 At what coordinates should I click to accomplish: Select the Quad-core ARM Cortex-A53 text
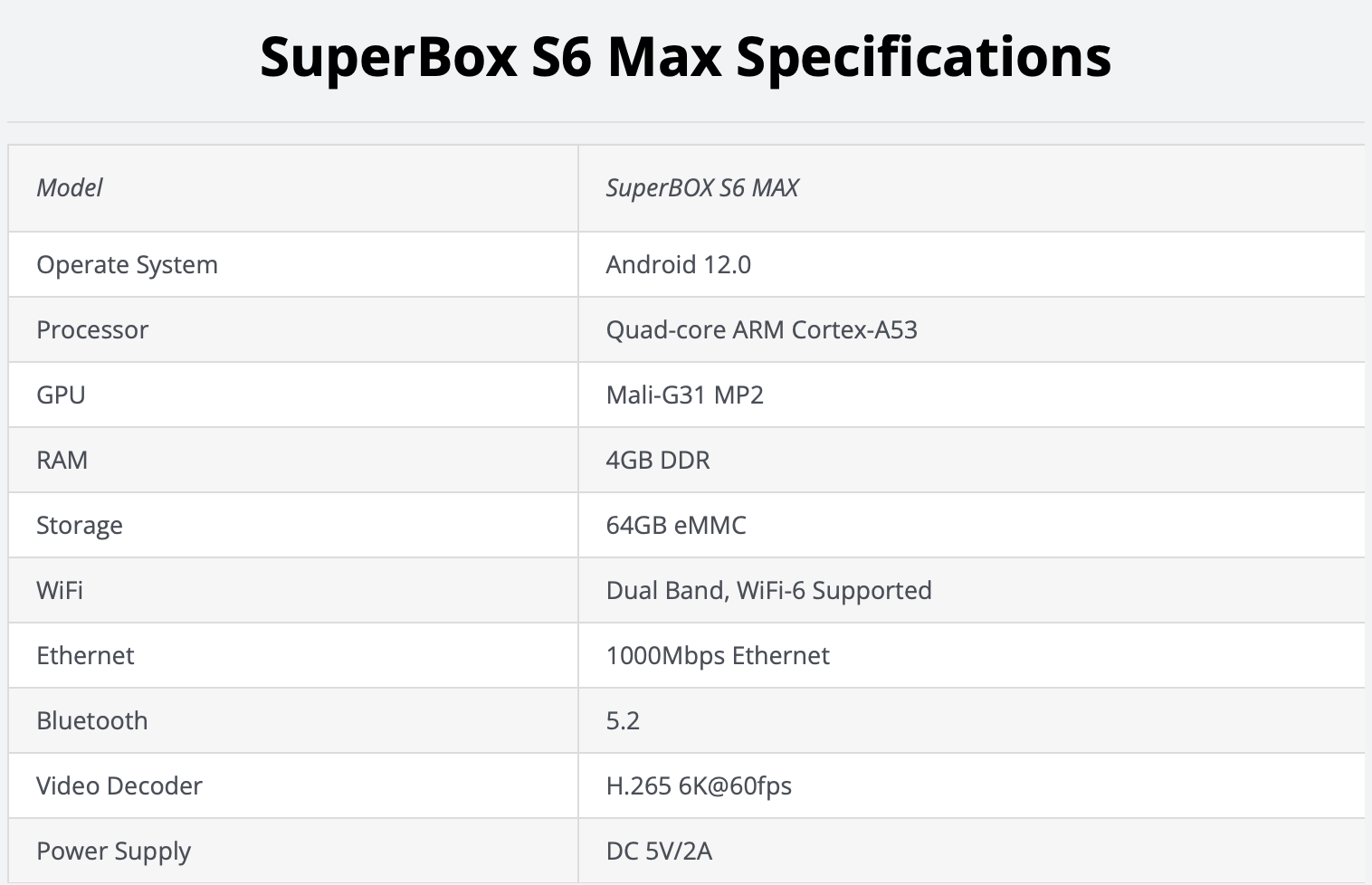pos(761,330)
